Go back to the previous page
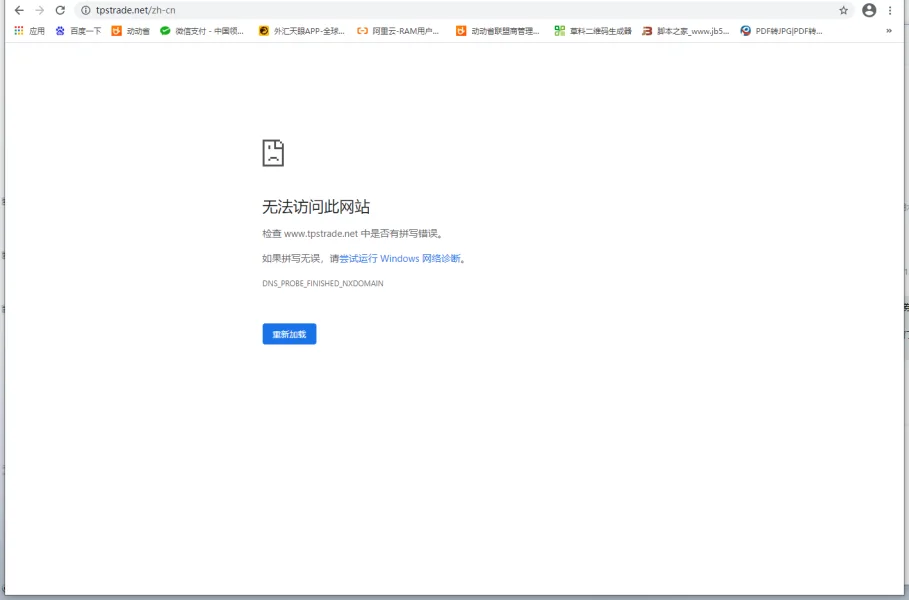Viewport: 909px width, 600px height. tap(19, 10)
